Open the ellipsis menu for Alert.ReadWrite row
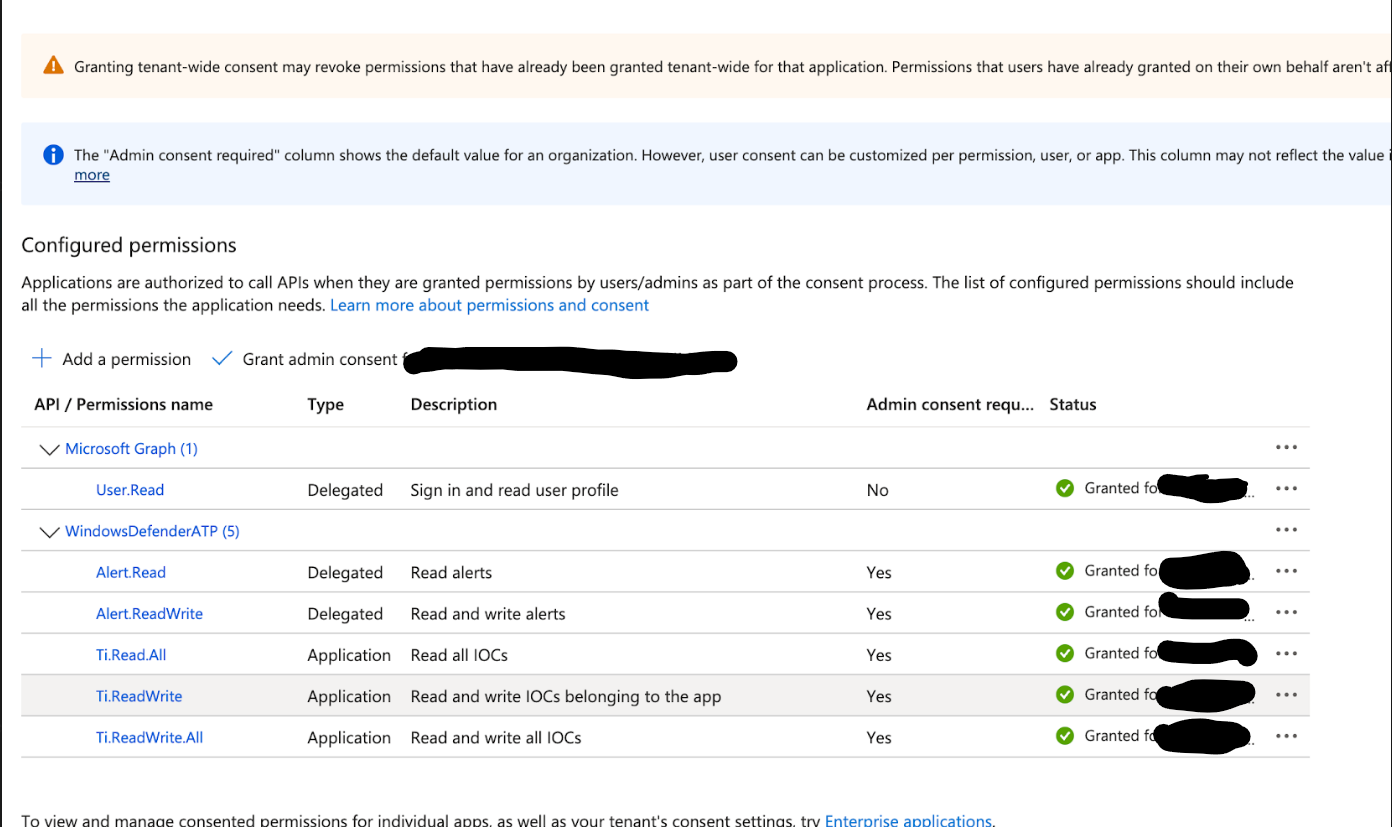The width and height of the screenshot is (1392, 827). tap(1287, 612)
